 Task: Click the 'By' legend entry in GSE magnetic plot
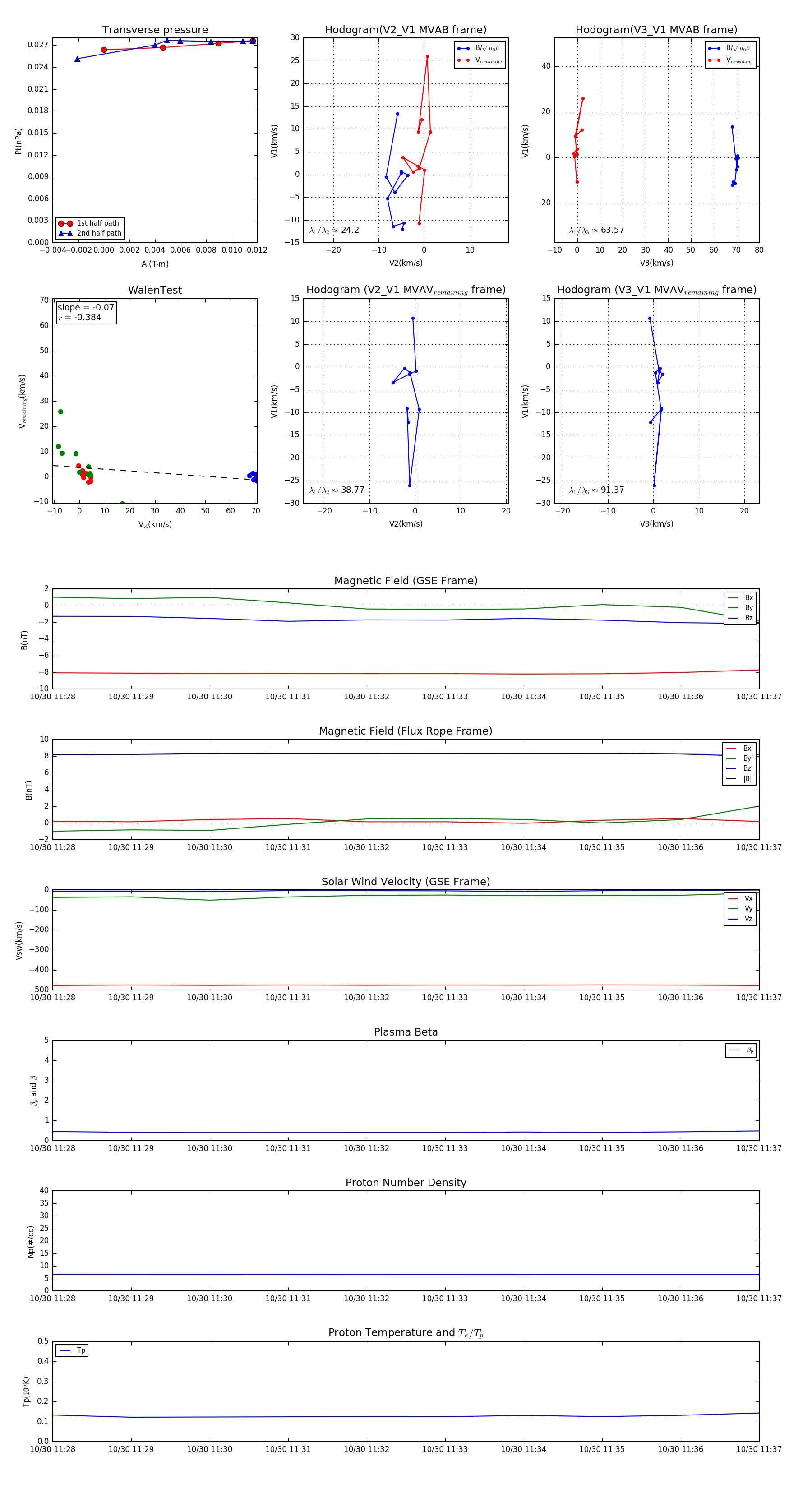click(x=740, y=607)
